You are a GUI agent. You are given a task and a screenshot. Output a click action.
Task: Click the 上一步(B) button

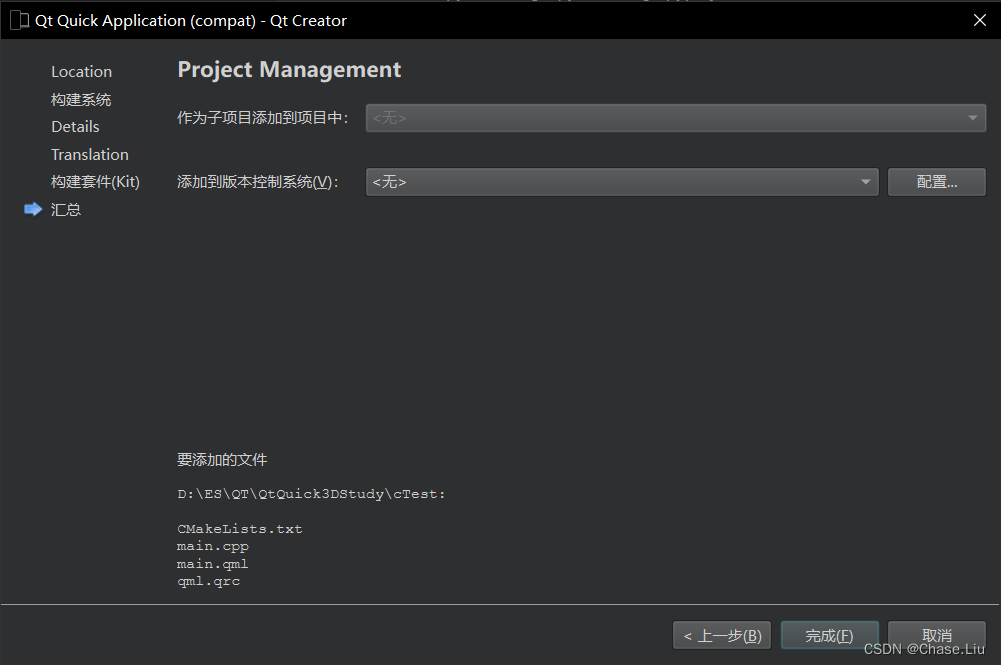(x=721, y=634)
